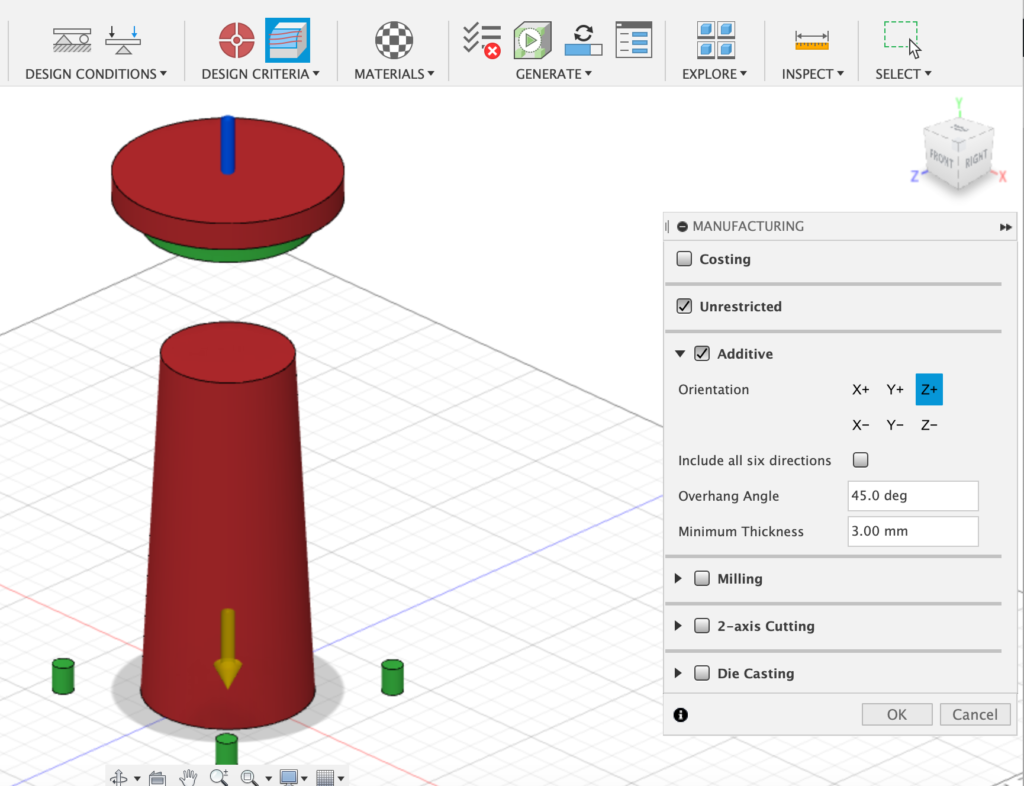Check Include all six directions
The height and width of the screenshot is (786, 1024).
(x=860, y=460)
